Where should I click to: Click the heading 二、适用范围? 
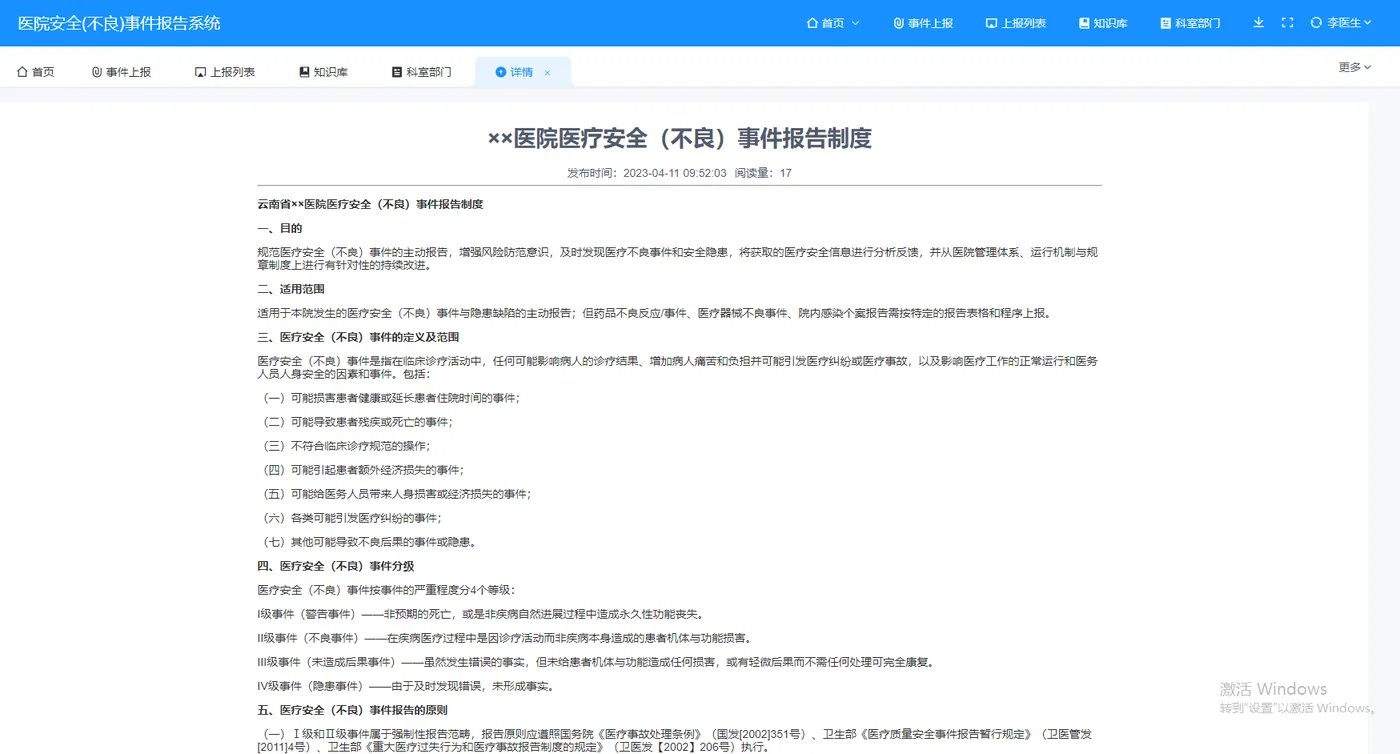(291, 289)
